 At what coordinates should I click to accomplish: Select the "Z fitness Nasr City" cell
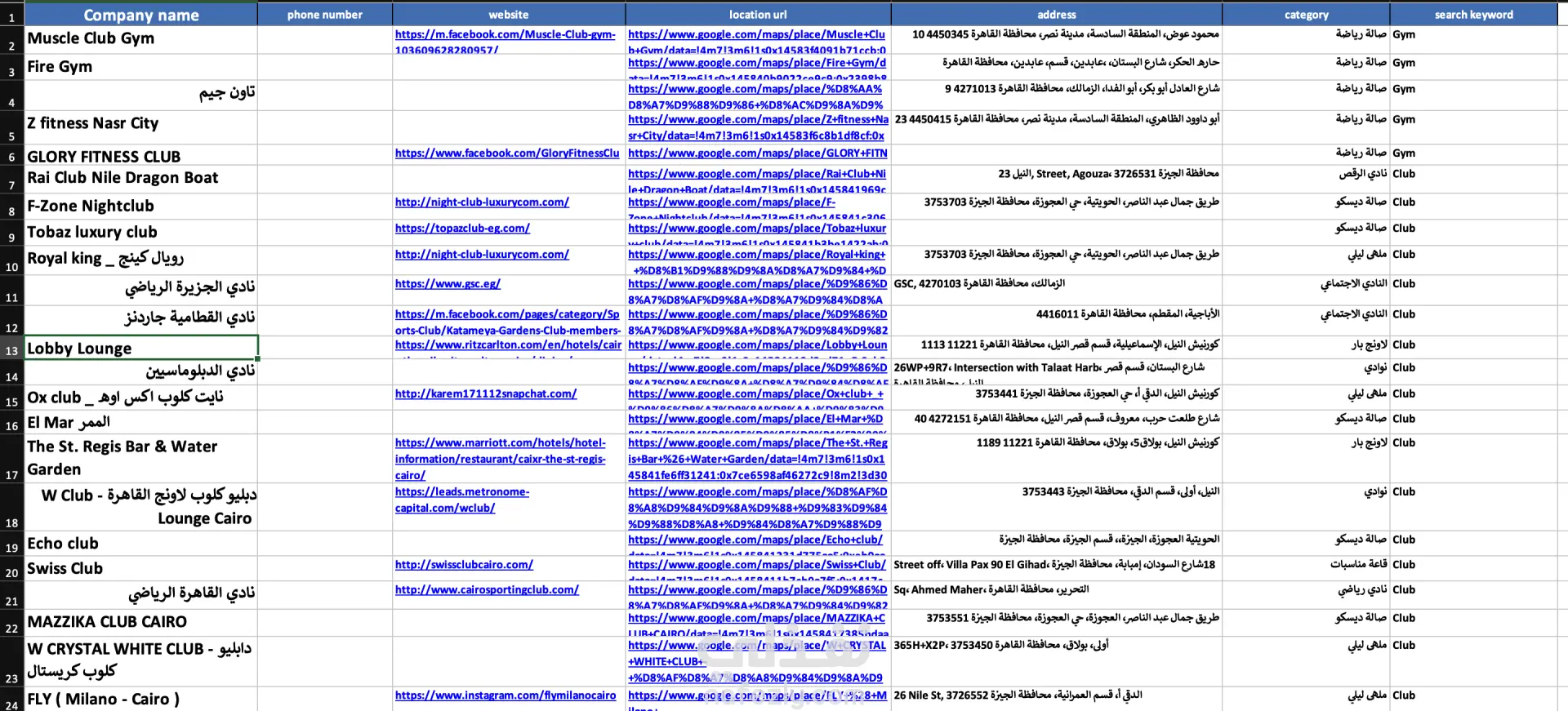click(x=141, y=127)
